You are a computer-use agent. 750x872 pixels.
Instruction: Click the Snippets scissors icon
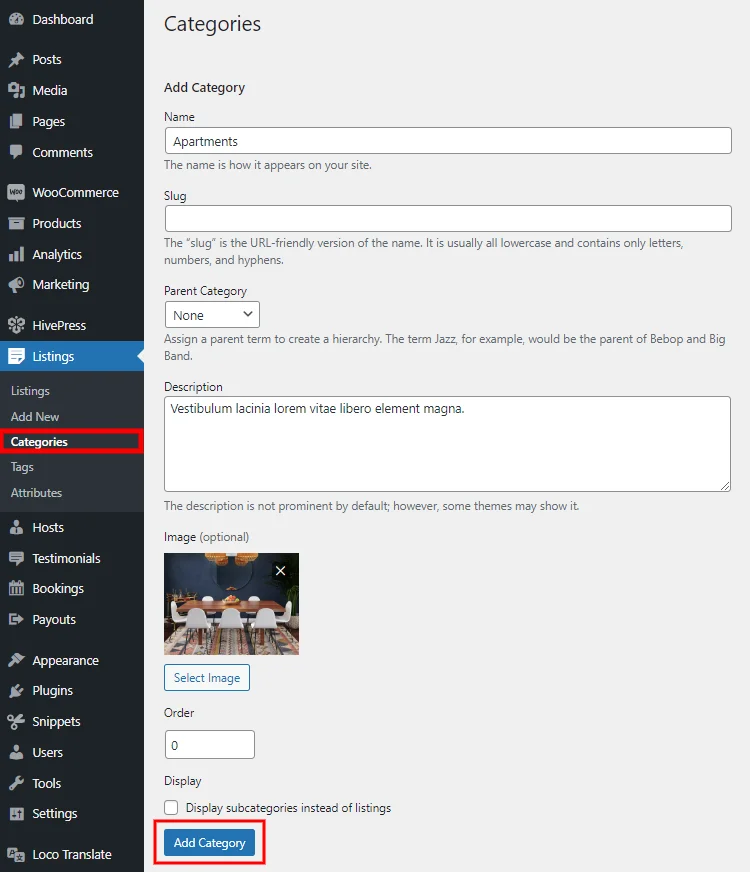pos(16,721)
